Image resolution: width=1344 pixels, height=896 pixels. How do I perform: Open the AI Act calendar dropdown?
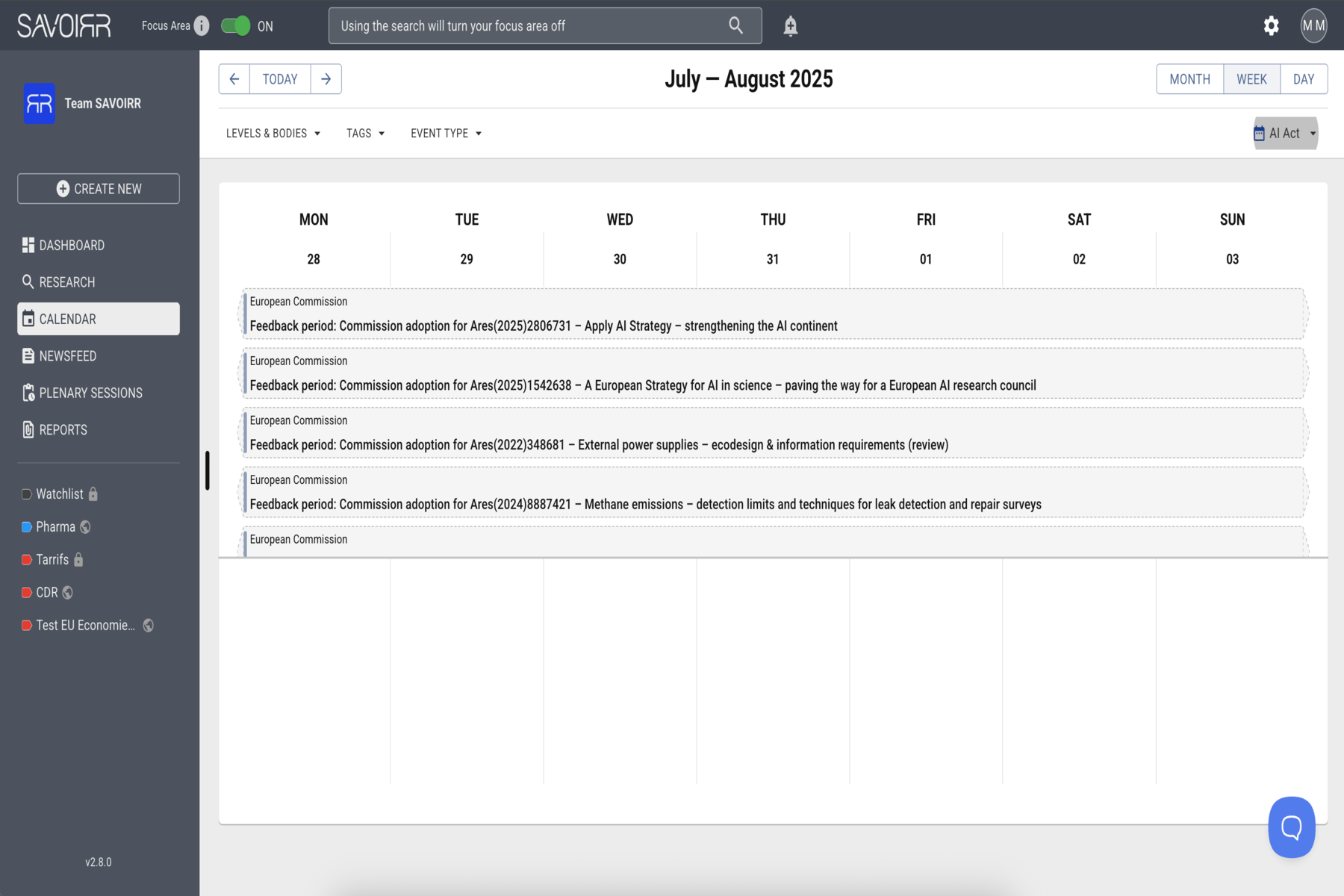coord(1286,134)
